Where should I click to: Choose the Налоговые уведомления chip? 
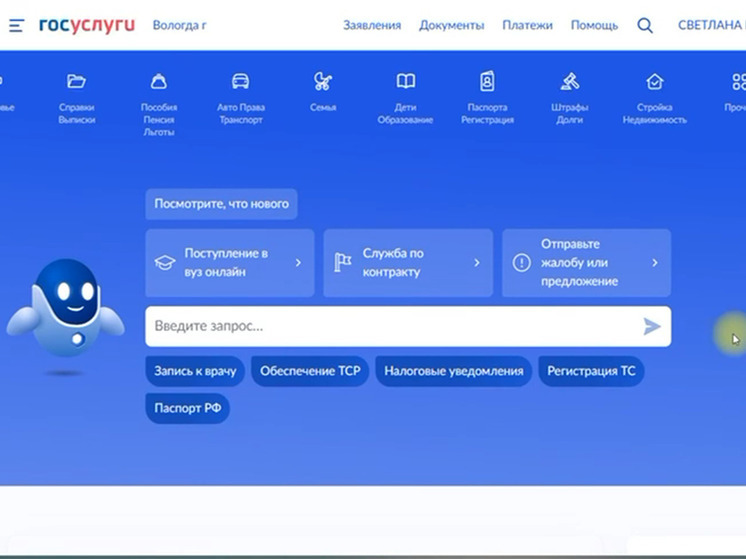(x=454, y=371)
